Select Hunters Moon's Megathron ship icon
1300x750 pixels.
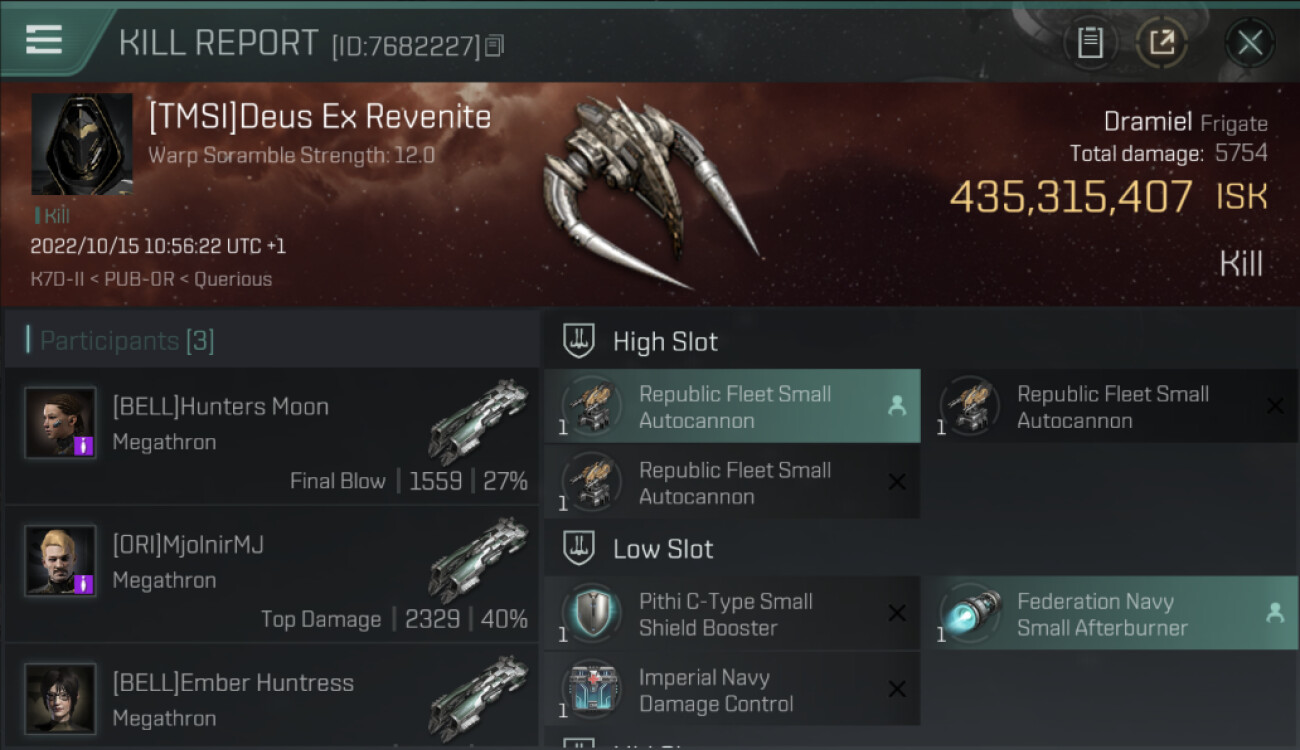coord(478,422)
